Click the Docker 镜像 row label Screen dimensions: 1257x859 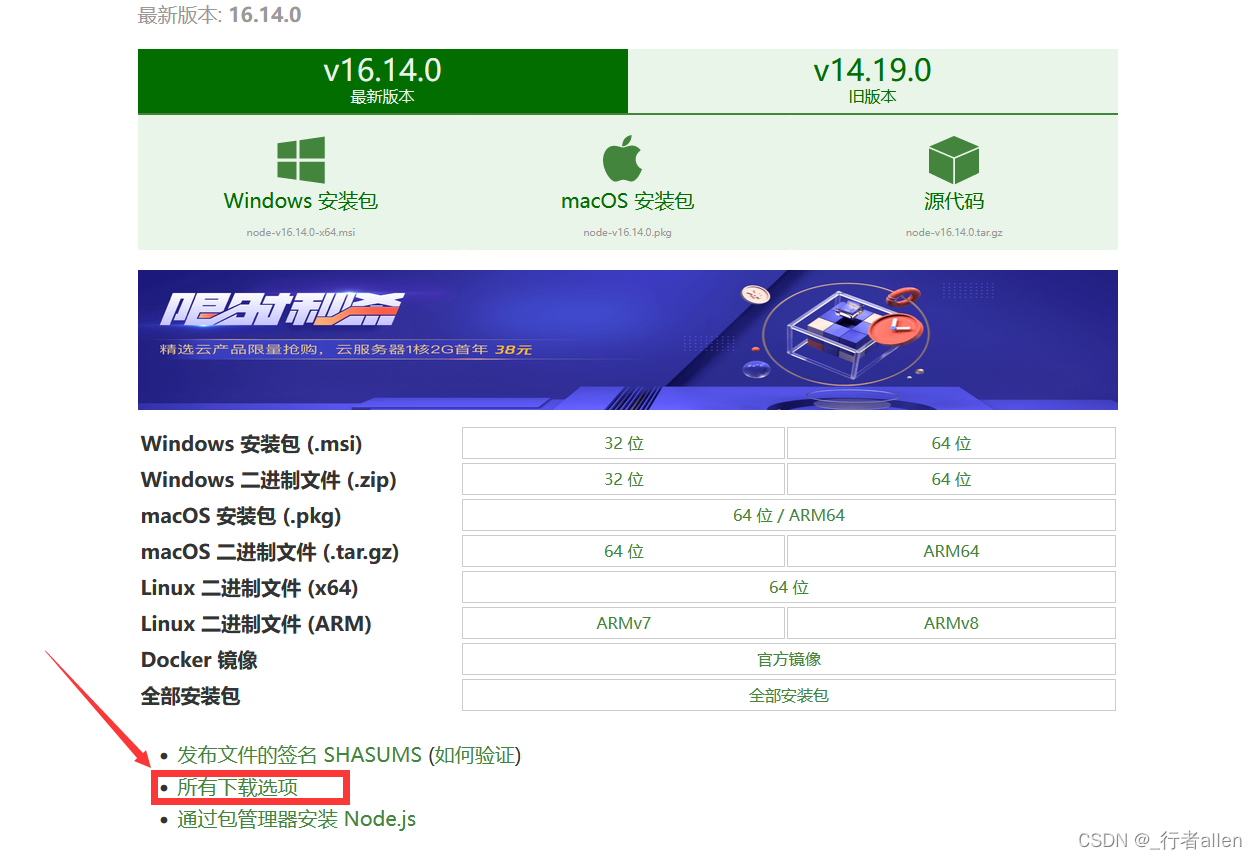(x=199, y=660)
